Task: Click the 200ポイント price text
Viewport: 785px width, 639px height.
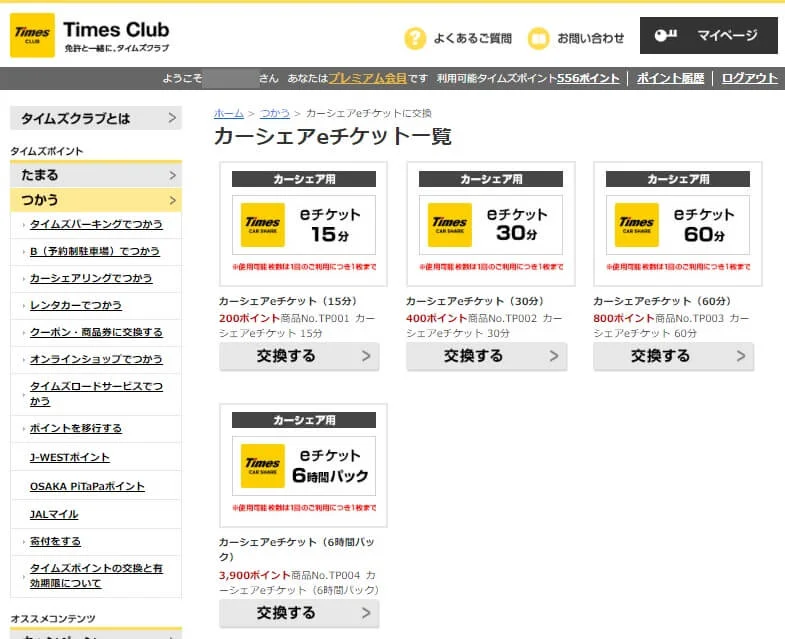Action: coord(249,318)
